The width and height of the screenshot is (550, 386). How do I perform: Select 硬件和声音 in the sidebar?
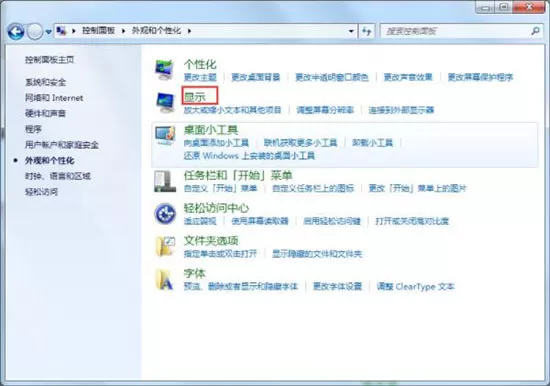coord(45,113)
